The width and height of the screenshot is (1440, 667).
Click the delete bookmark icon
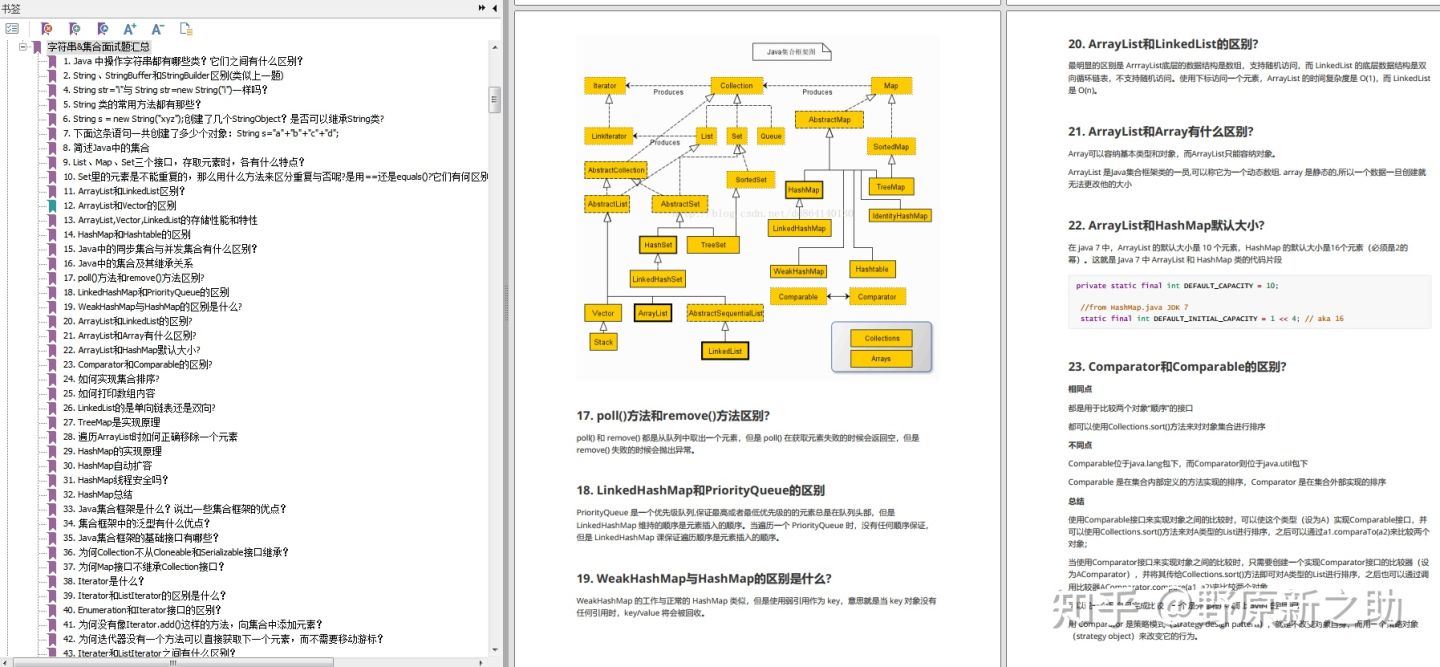[x=46, y=29]
